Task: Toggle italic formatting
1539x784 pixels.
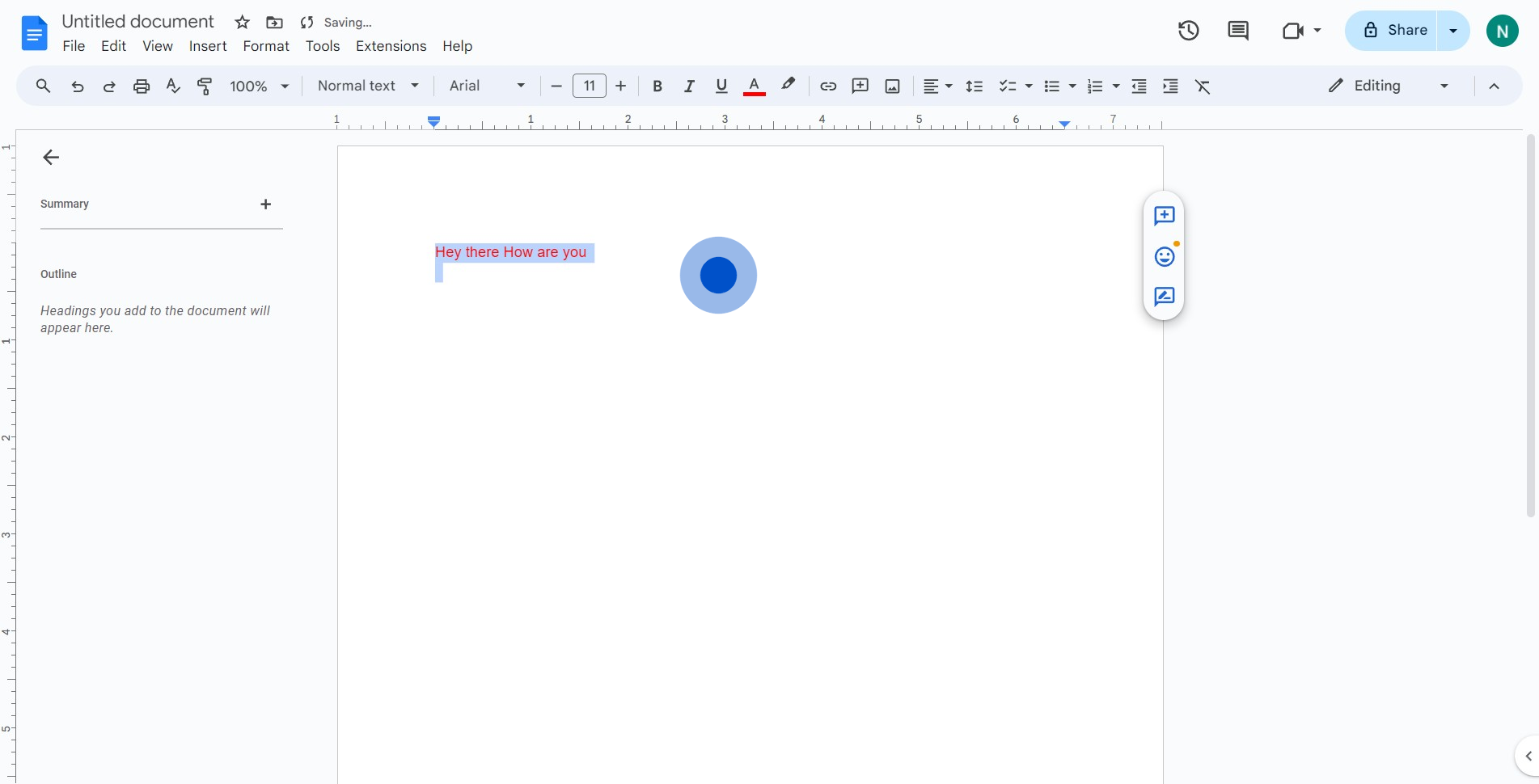Action: click(x=689, y=86)
